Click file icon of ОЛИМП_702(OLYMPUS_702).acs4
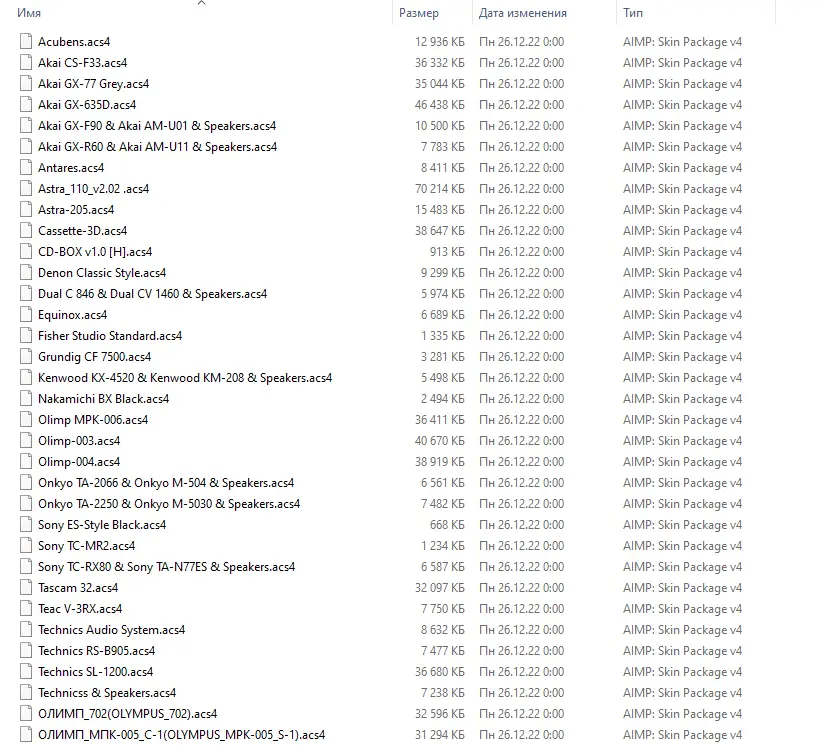 coord(26,713)
